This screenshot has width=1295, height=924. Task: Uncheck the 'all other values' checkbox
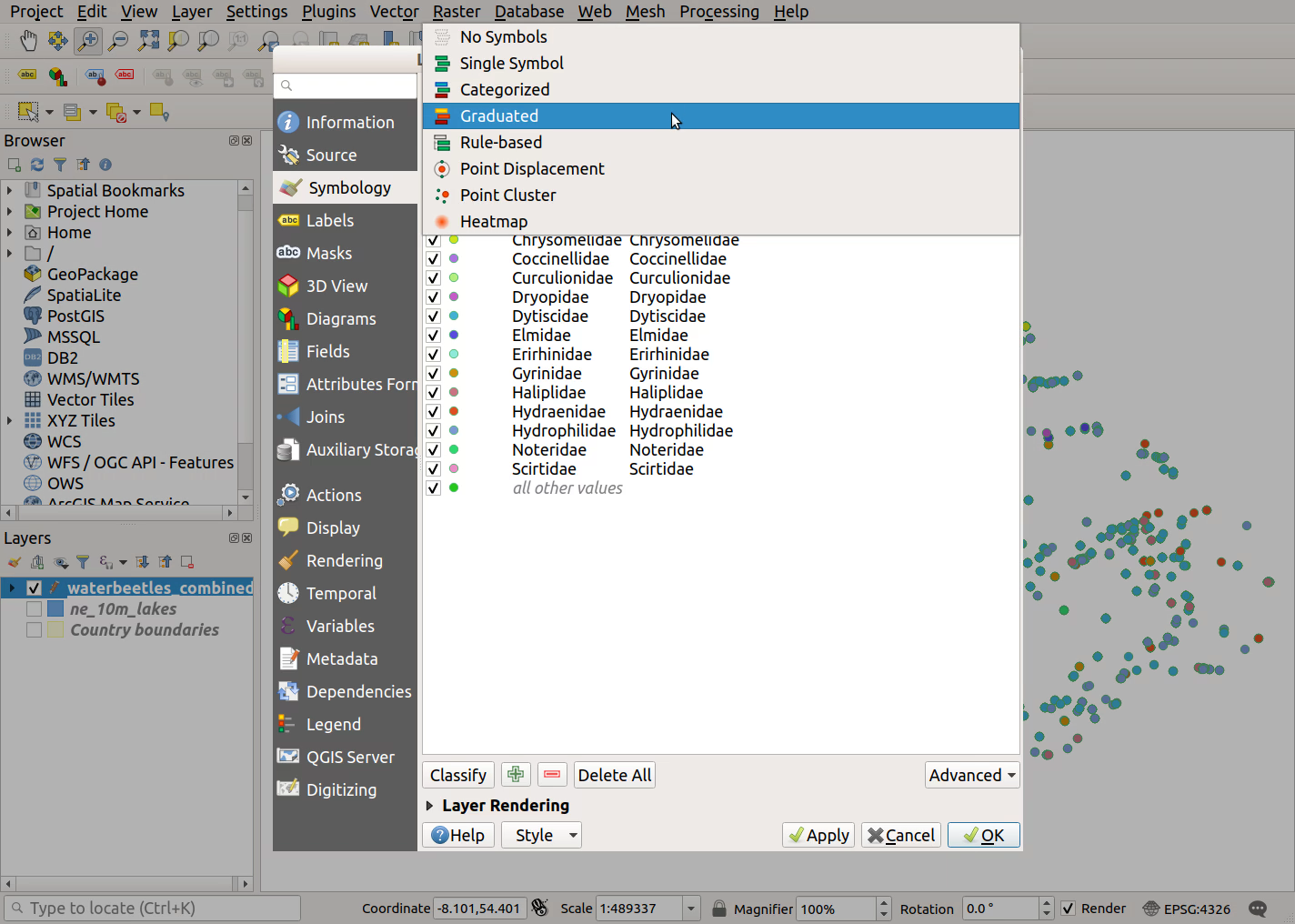[433, 488]
